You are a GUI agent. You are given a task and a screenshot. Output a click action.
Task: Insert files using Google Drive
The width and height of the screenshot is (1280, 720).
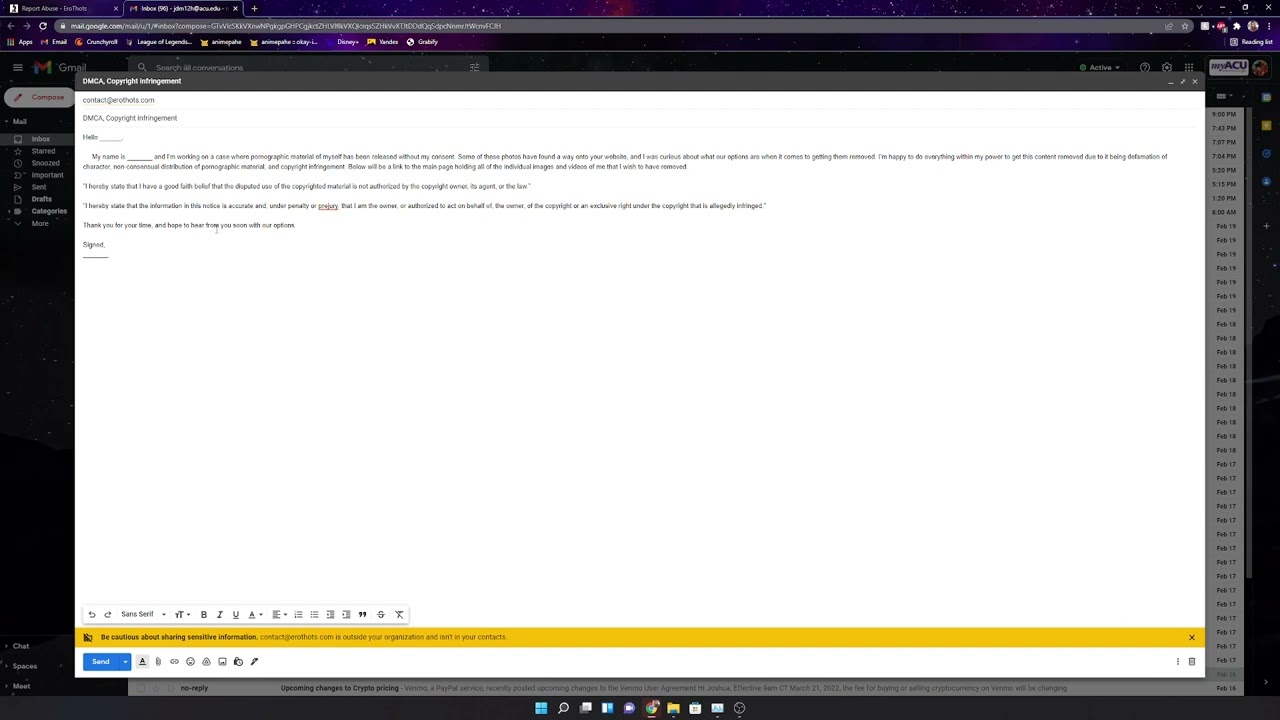pos(206,661)
